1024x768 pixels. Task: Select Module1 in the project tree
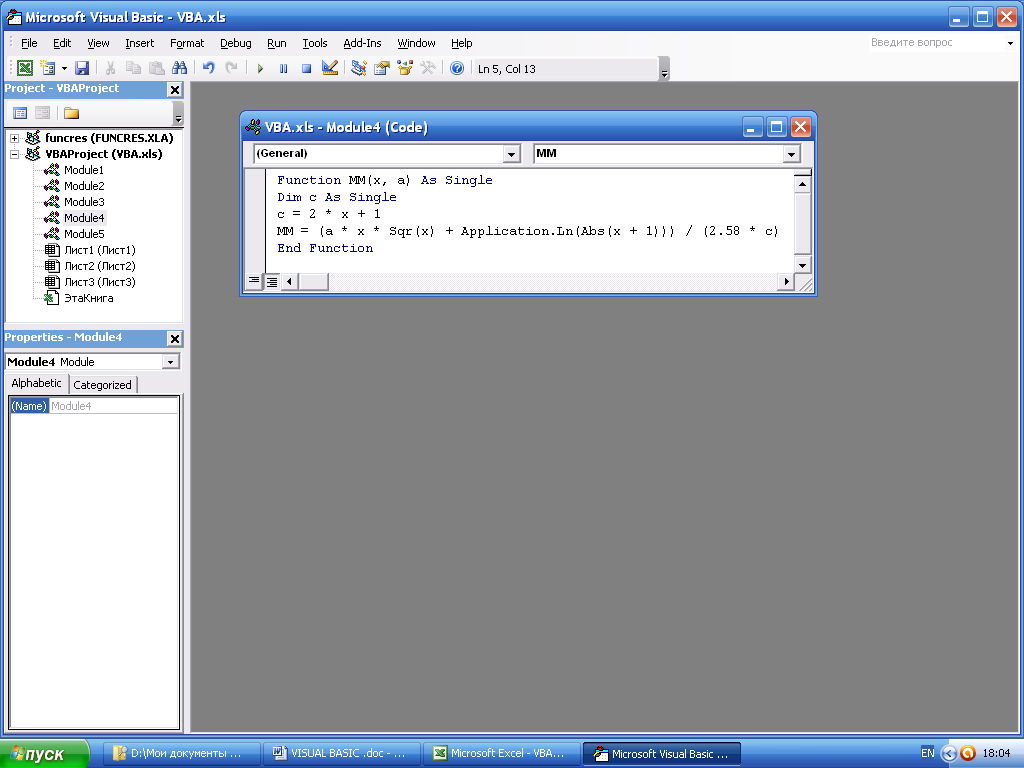pyautogui.click(x=84, y=170)
